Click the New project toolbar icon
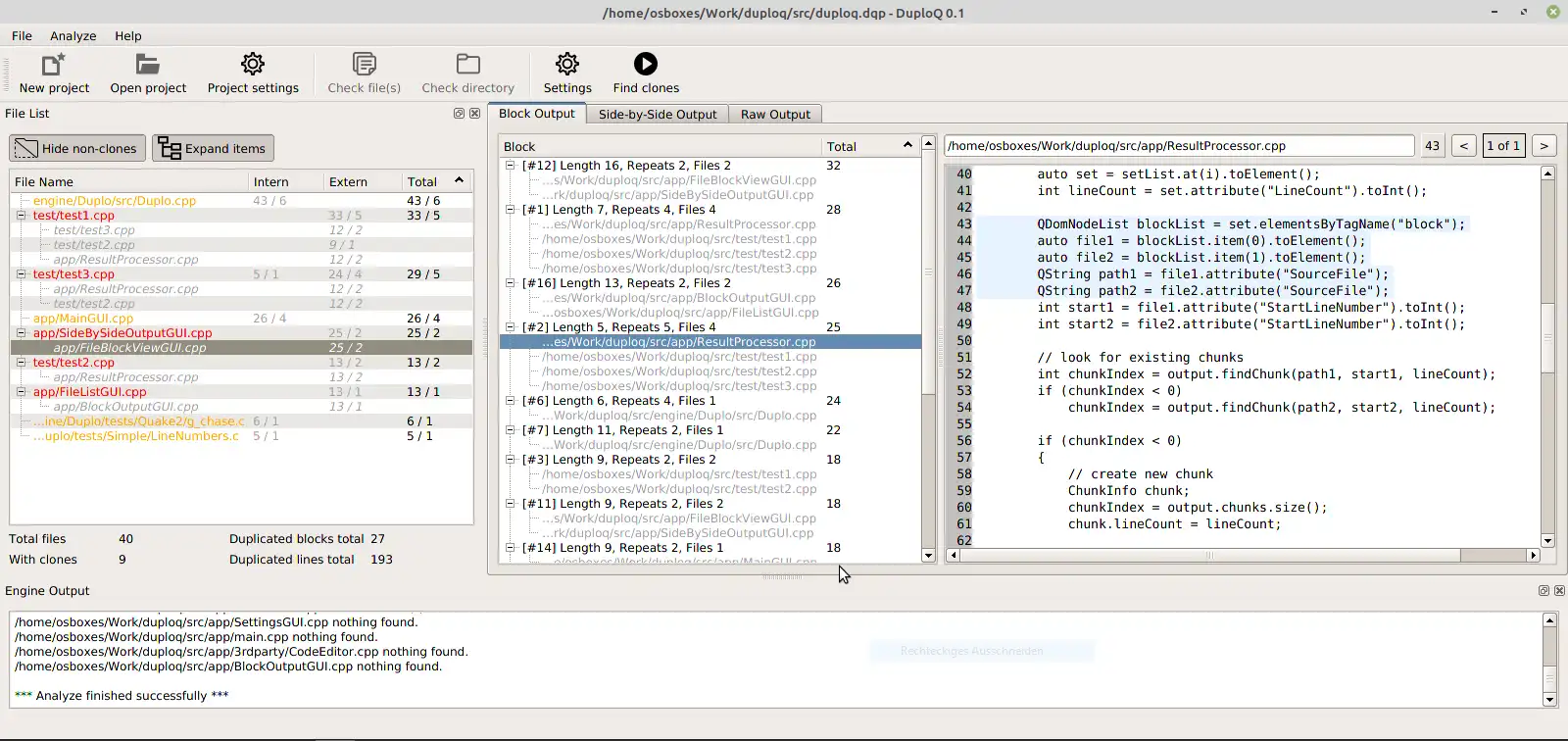This screenshot has height=741, width=1568. tap(54, 65)
